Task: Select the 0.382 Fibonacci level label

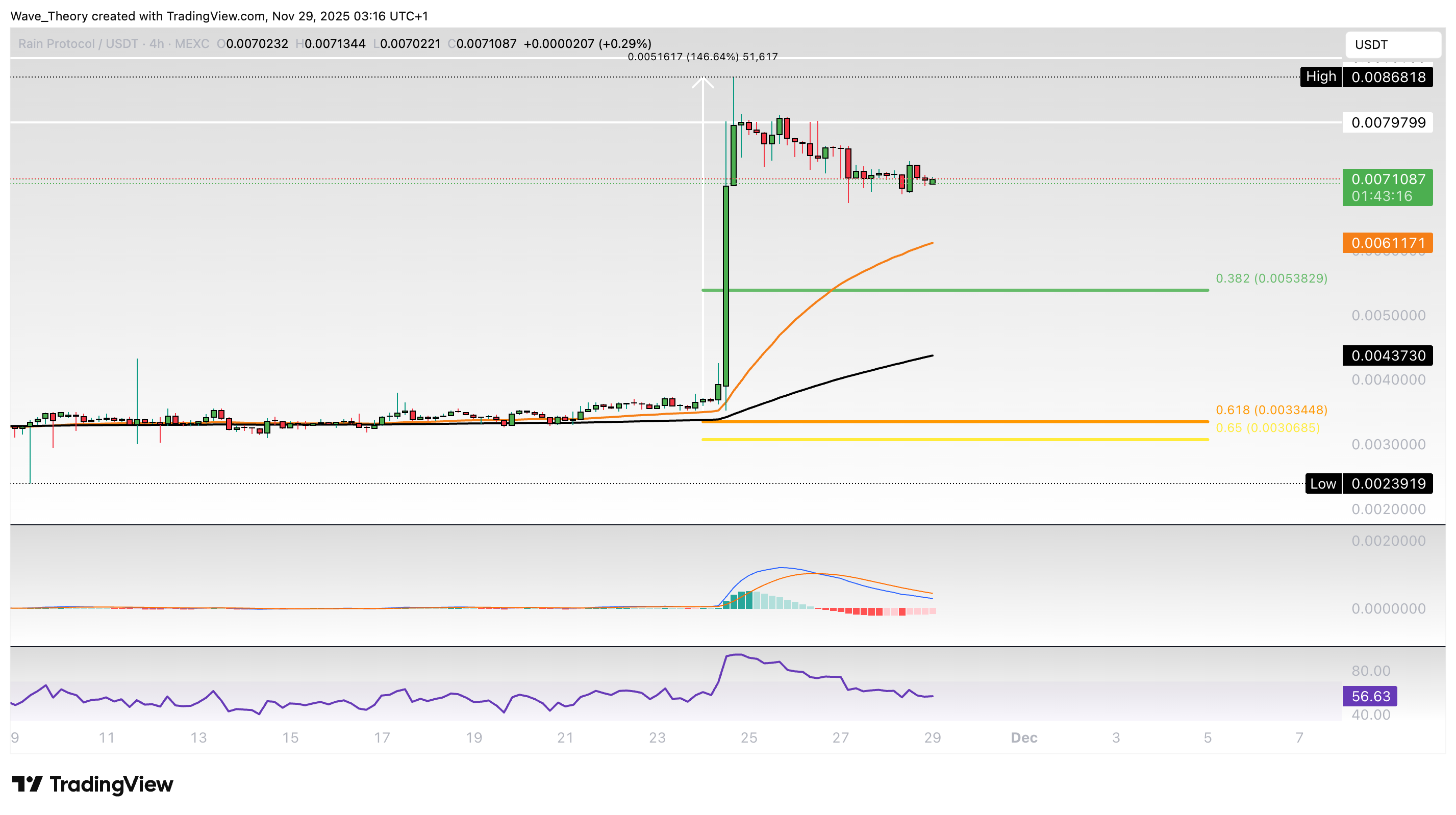Action: coord(1271,278)
